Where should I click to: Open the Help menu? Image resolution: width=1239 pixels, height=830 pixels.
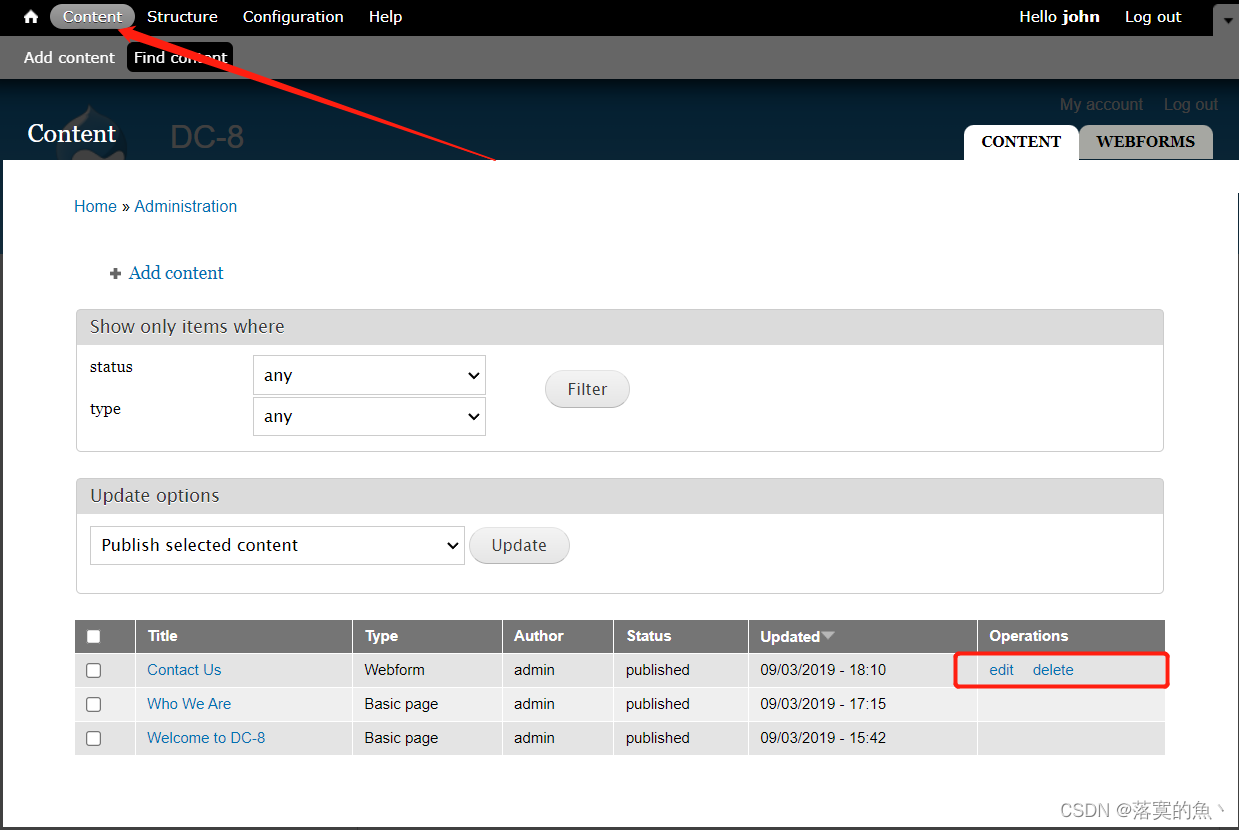coord(385,17)
